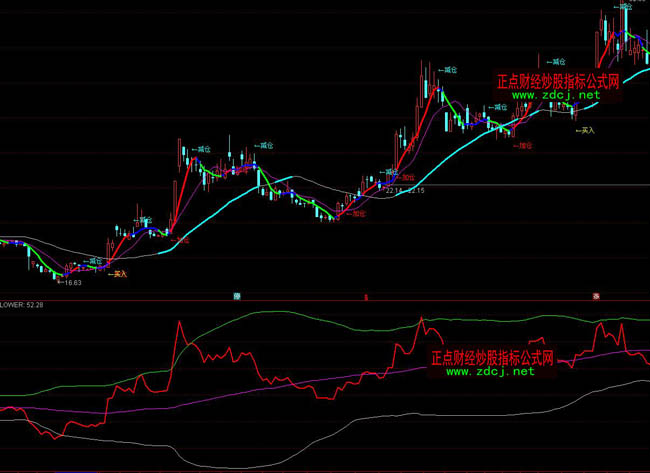Click red 正点财经炒股指标公式网 title in lower panel
The width and height of the screenshot is (650, 473).
coord(491,357)
